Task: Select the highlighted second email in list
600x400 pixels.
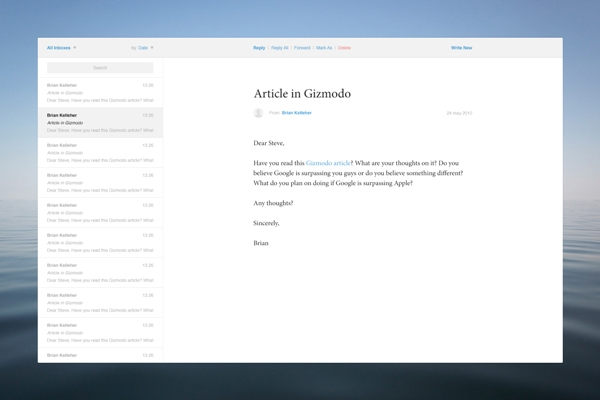Action: click(100, 123)
